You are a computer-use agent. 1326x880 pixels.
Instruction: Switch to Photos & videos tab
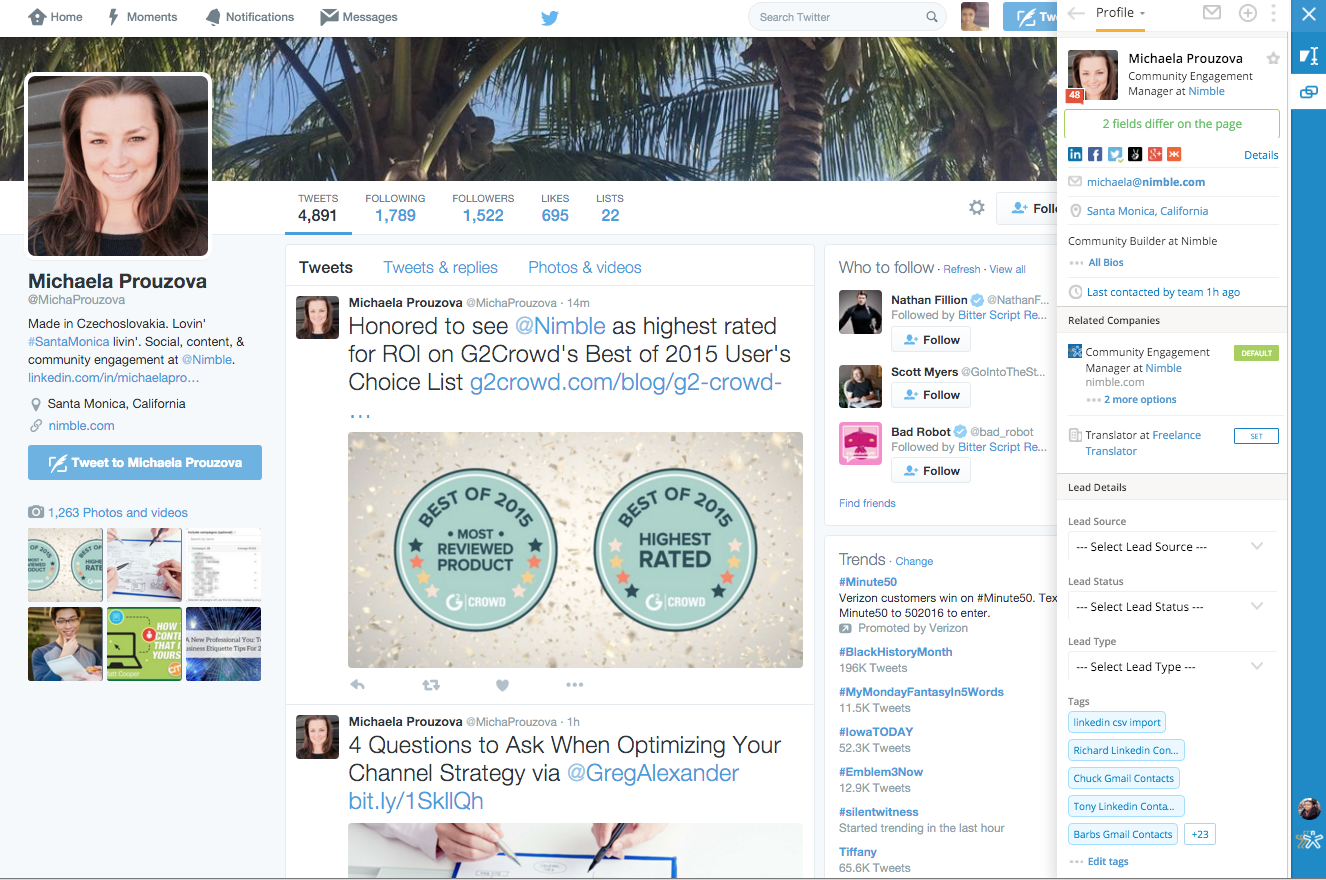[x=585, y=267]
